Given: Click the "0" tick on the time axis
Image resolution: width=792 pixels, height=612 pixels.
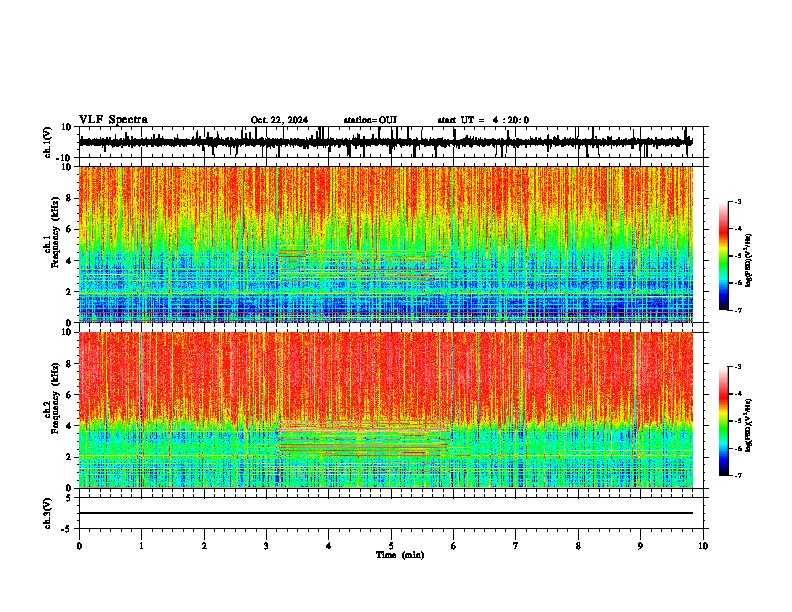Looking at the screenshot, I should point(79,546).
